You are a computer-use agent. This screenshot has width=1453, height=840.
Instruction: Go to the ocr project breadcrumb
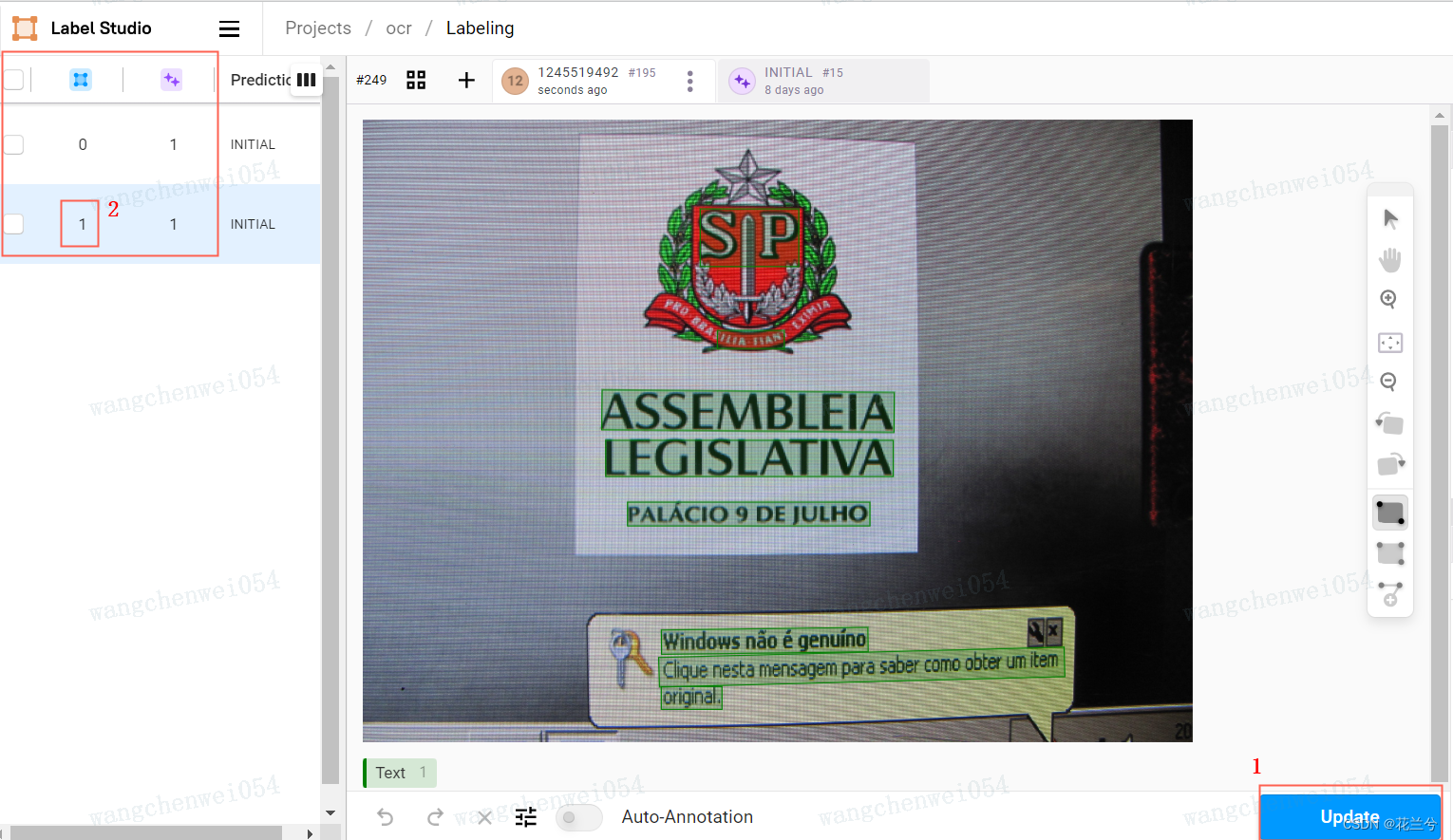click(x=399, y=28)
